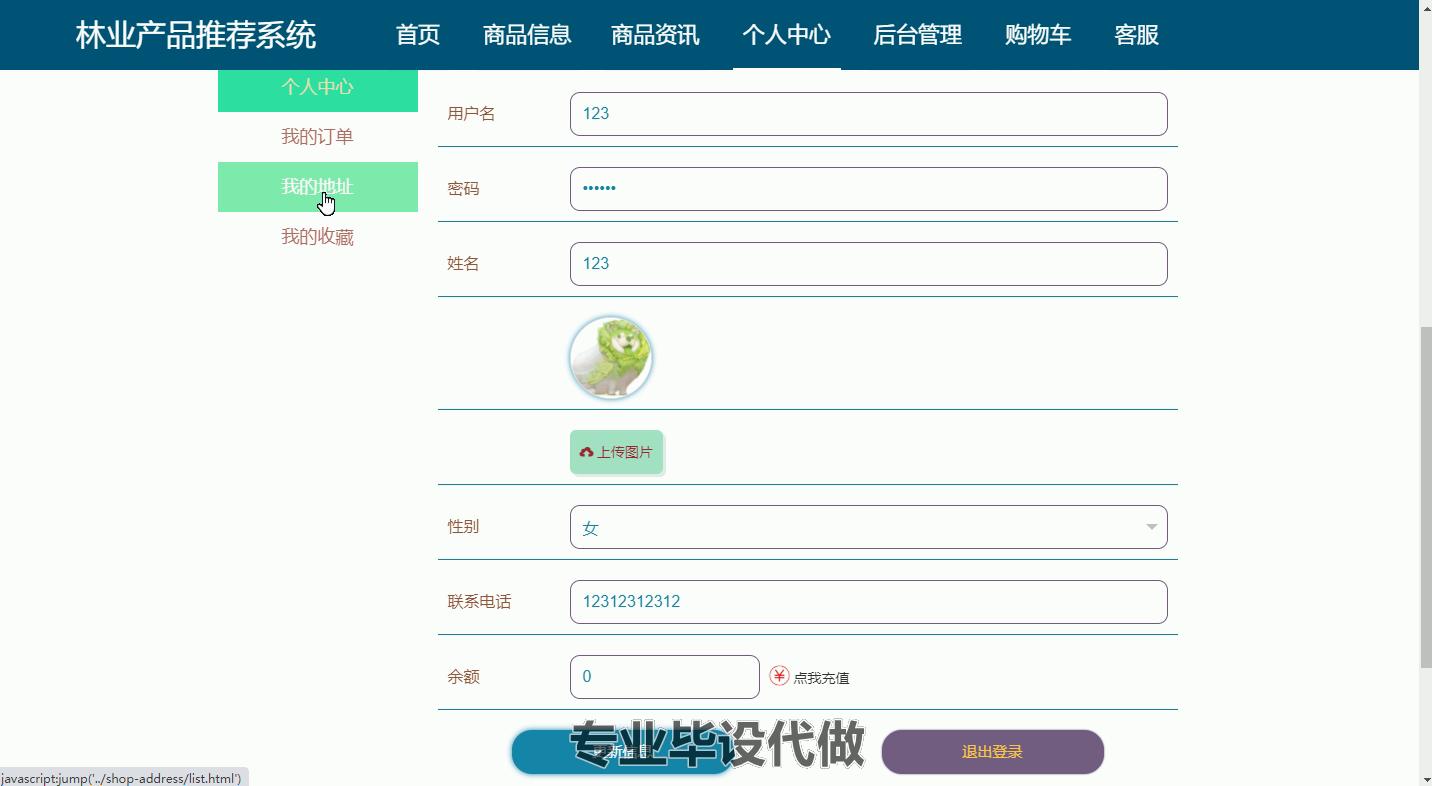Open 我的订单 in sidebar

pos(317,137)
